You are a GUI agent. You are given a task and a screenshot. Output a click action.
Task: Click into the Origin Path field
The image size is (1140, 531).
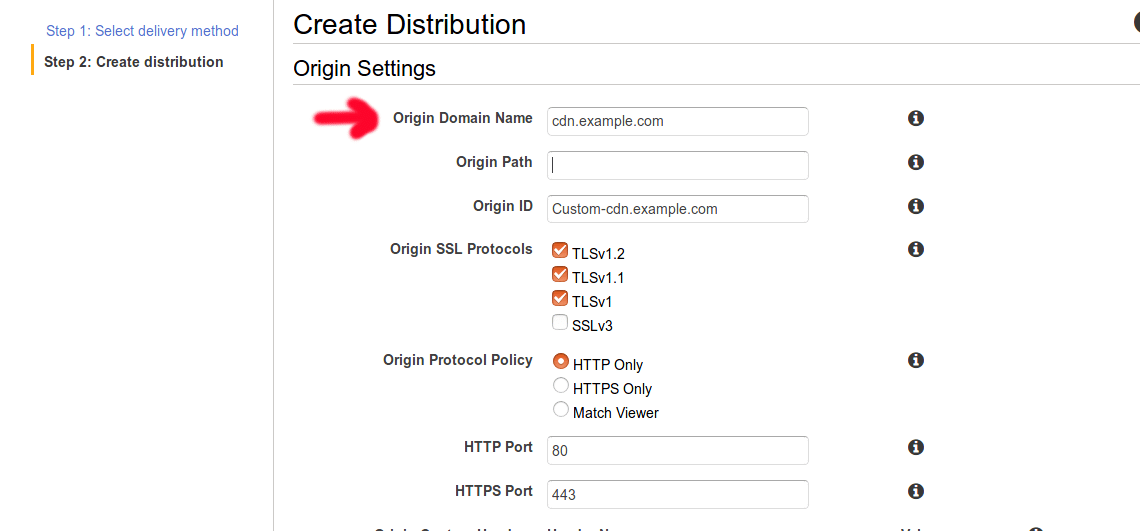[677, 165]
